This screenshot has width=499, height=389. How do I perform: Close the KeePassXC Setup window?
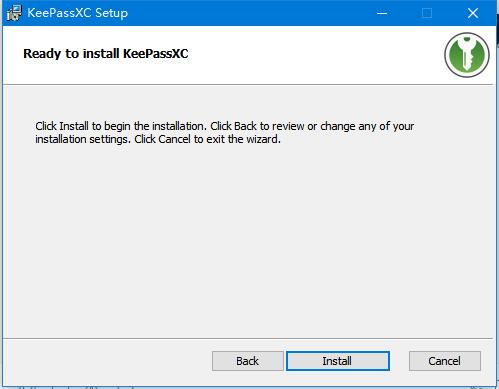473,13
